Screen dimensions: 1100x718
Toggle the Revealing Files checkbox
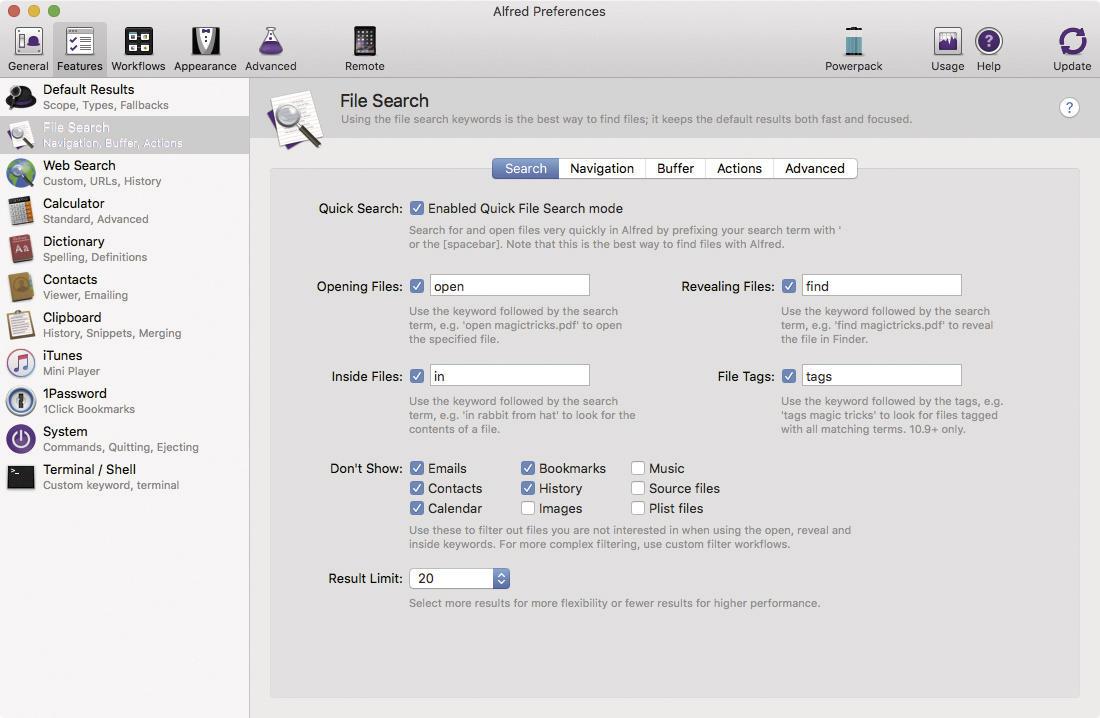[x=789, y=286]
